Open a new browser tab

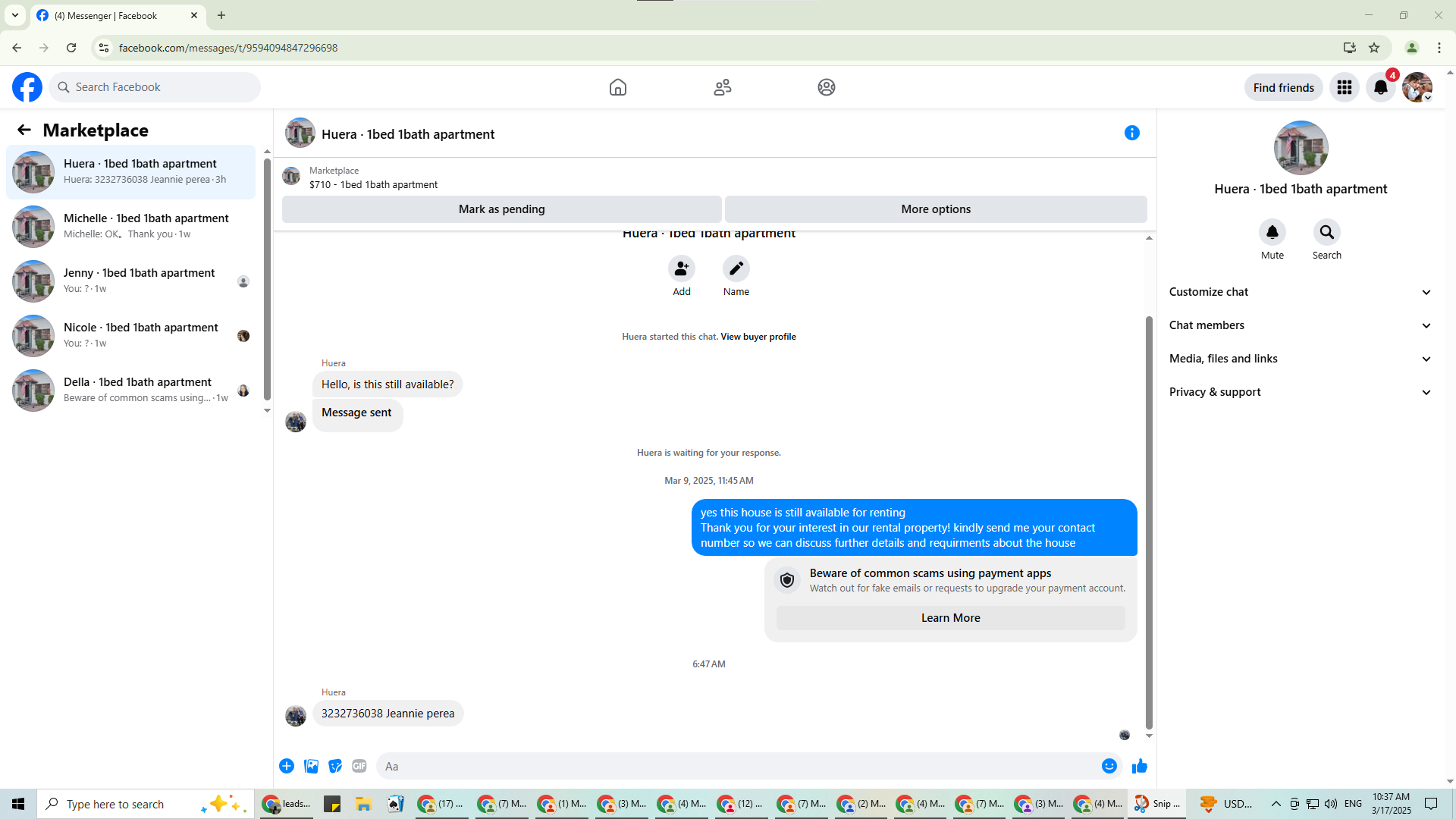(221, 15)
